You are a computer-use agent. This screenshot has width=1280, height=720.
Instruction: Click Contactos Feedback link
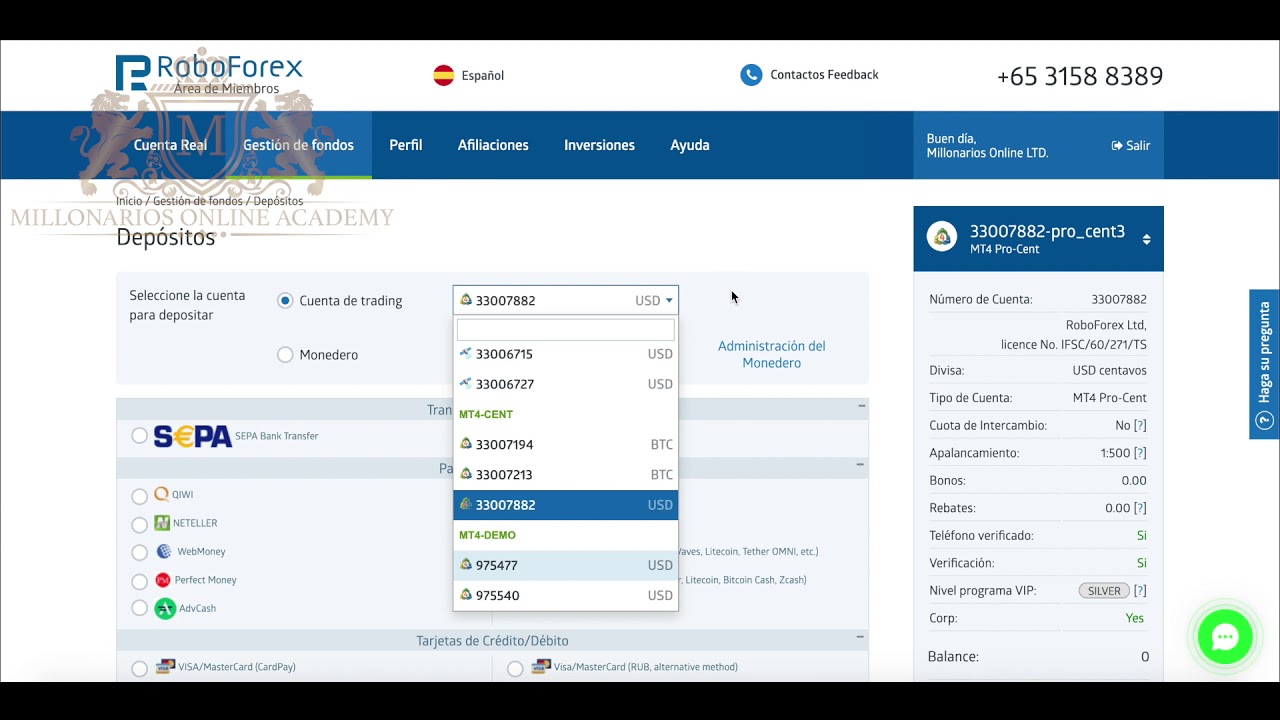pyautogui.click(x=824, y=75)
